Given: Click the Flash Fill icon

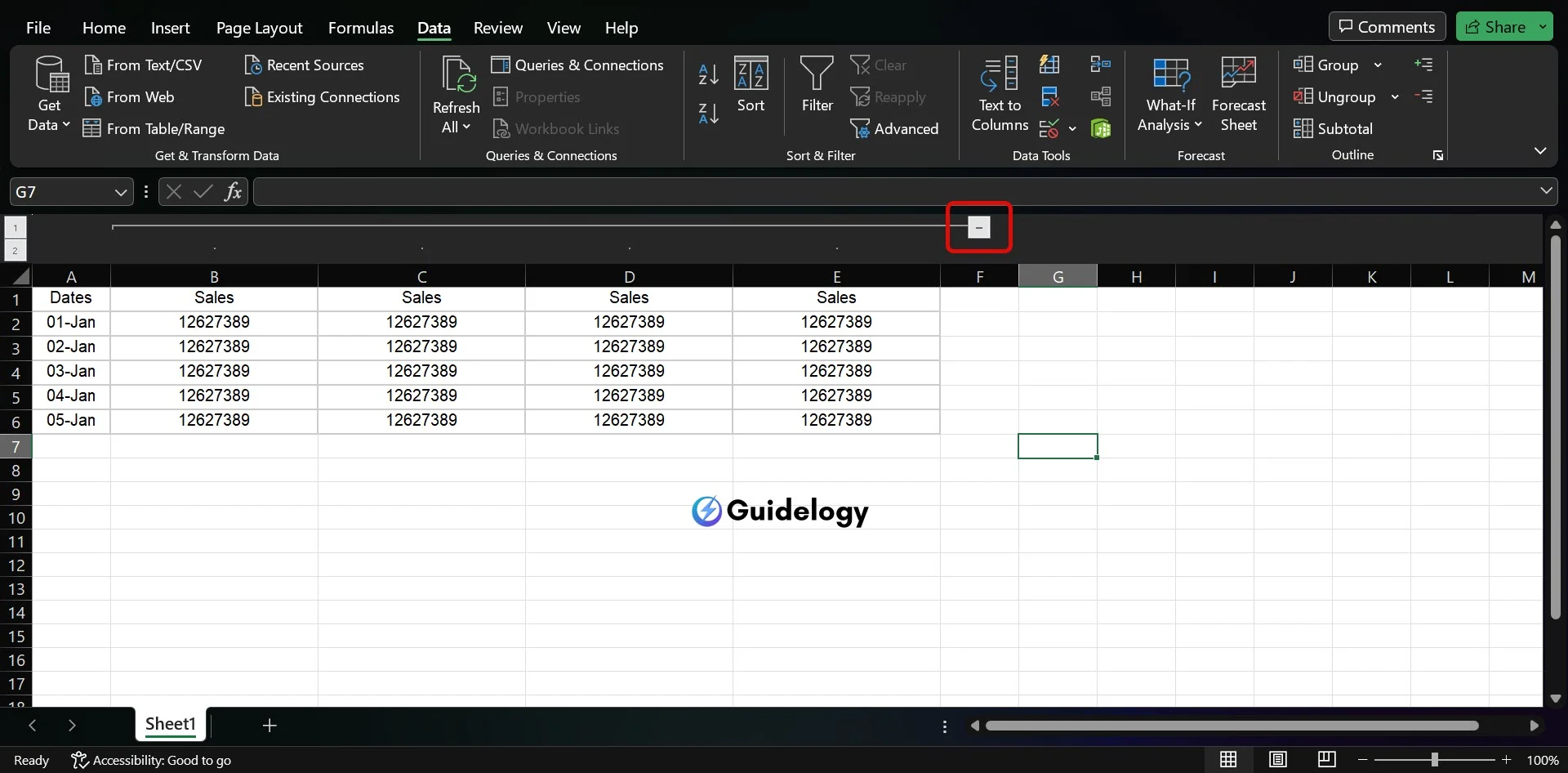Looking at the screenshot, I should coord(1049,64).
